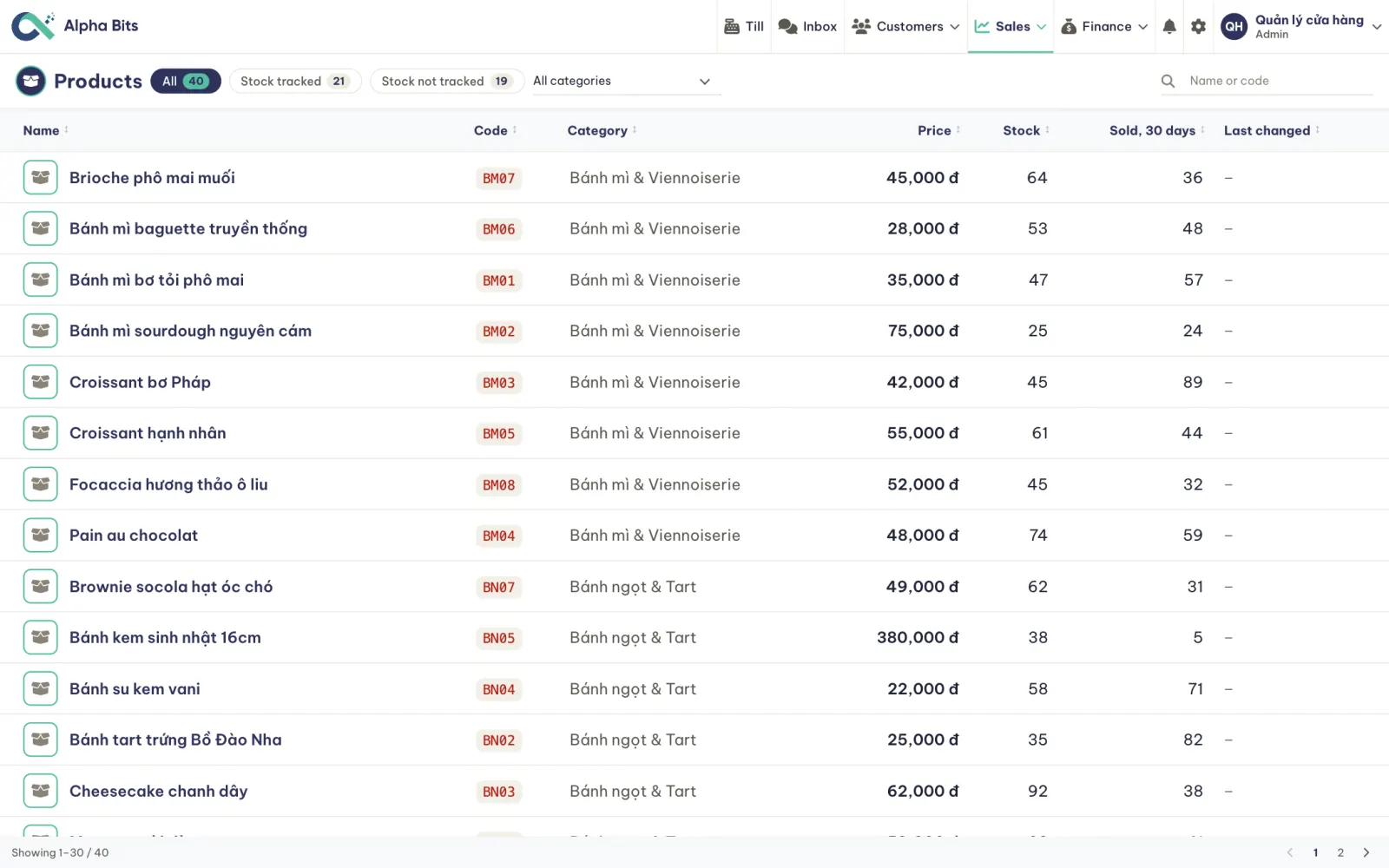Sort by Name column

coord(46,130)
